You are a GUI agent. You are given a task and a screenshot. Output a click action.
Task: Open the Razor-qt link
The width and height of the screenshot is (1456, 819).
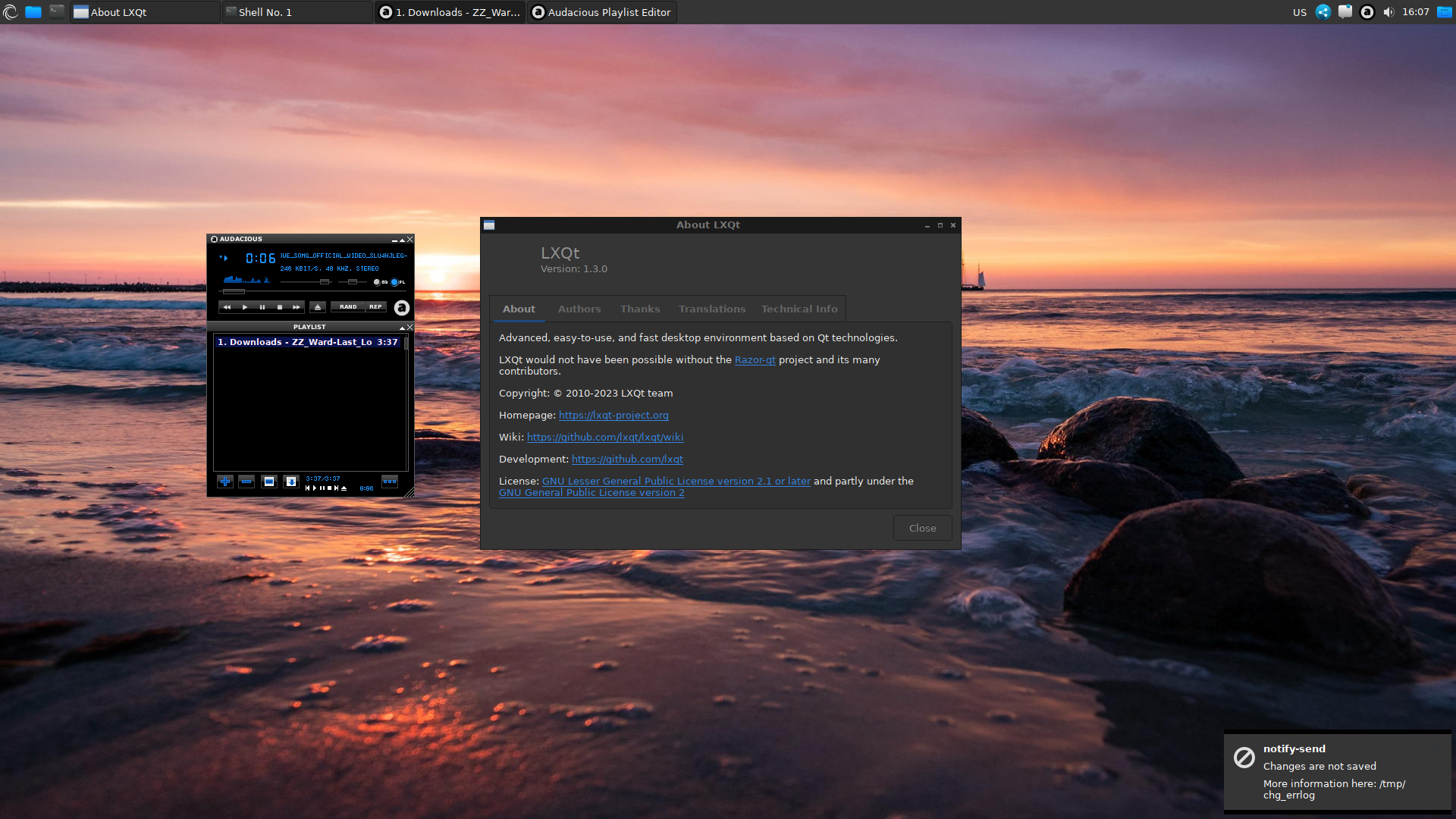tap(755, 360)
